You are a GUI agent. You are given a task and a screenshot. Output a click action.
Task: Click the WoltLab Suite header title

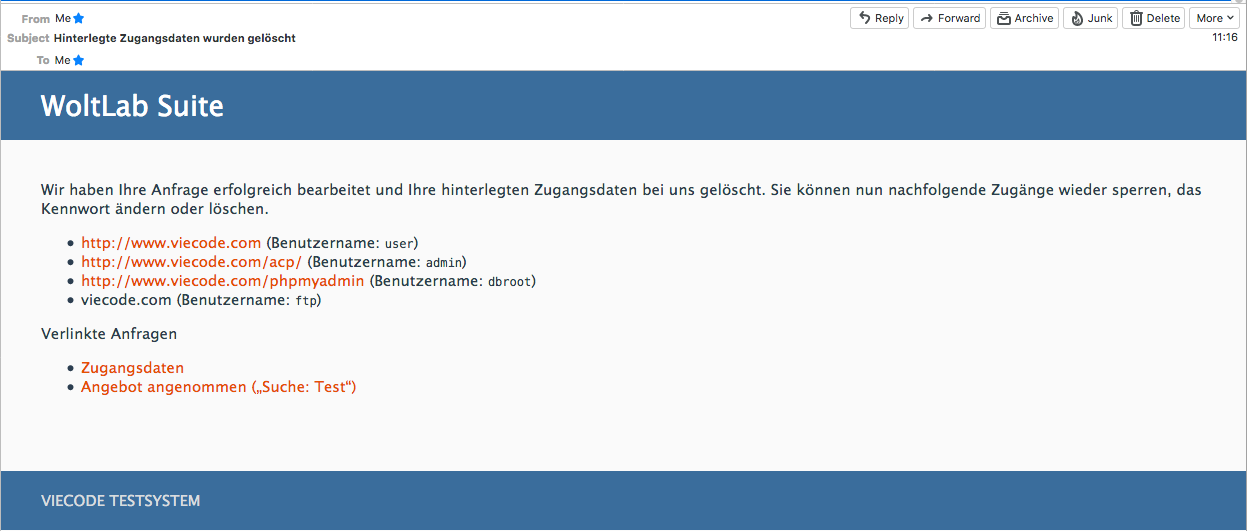132,106
